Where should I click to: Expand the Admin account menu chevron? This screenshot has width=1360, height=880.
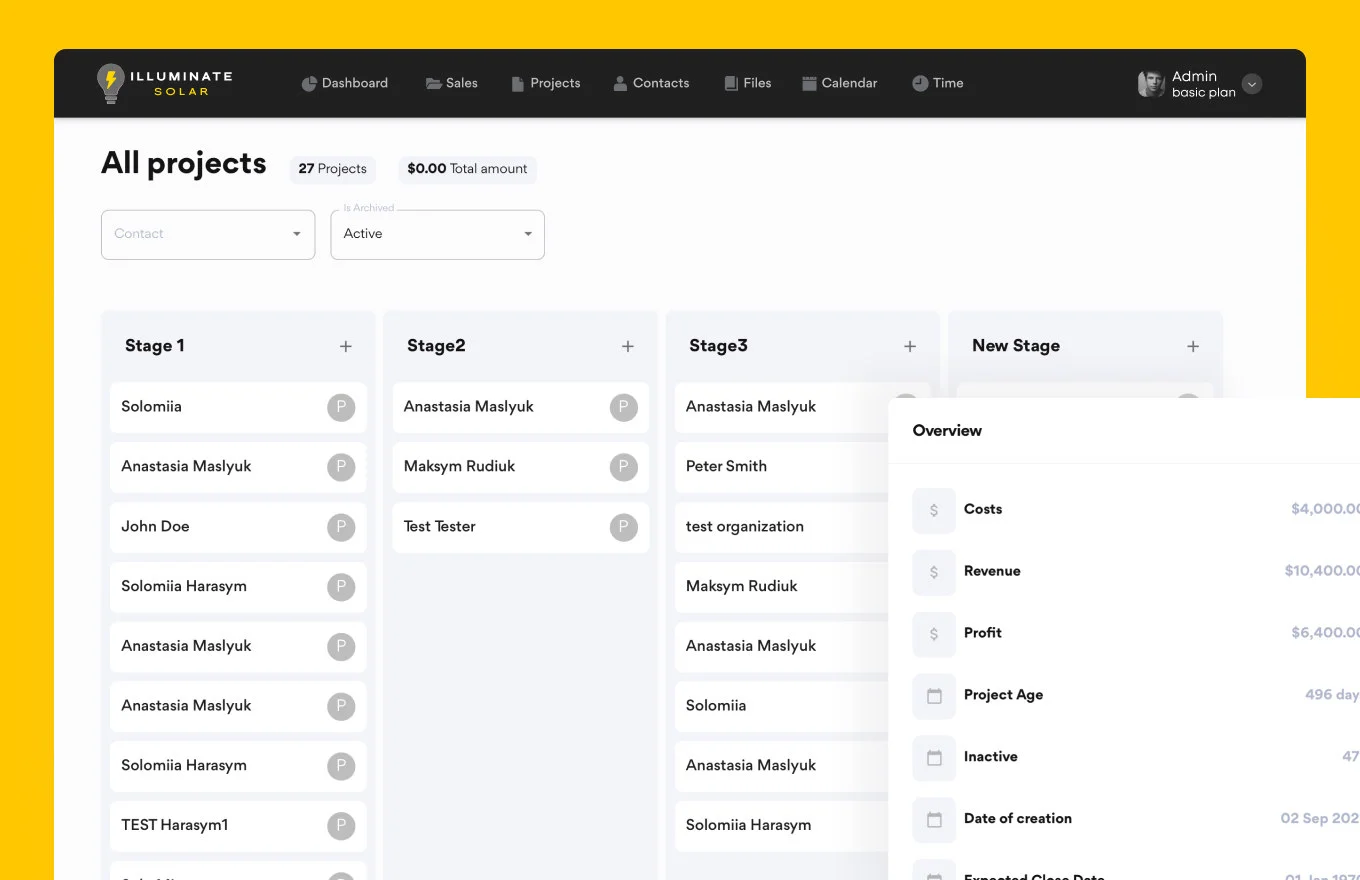tap(1251, 84)
